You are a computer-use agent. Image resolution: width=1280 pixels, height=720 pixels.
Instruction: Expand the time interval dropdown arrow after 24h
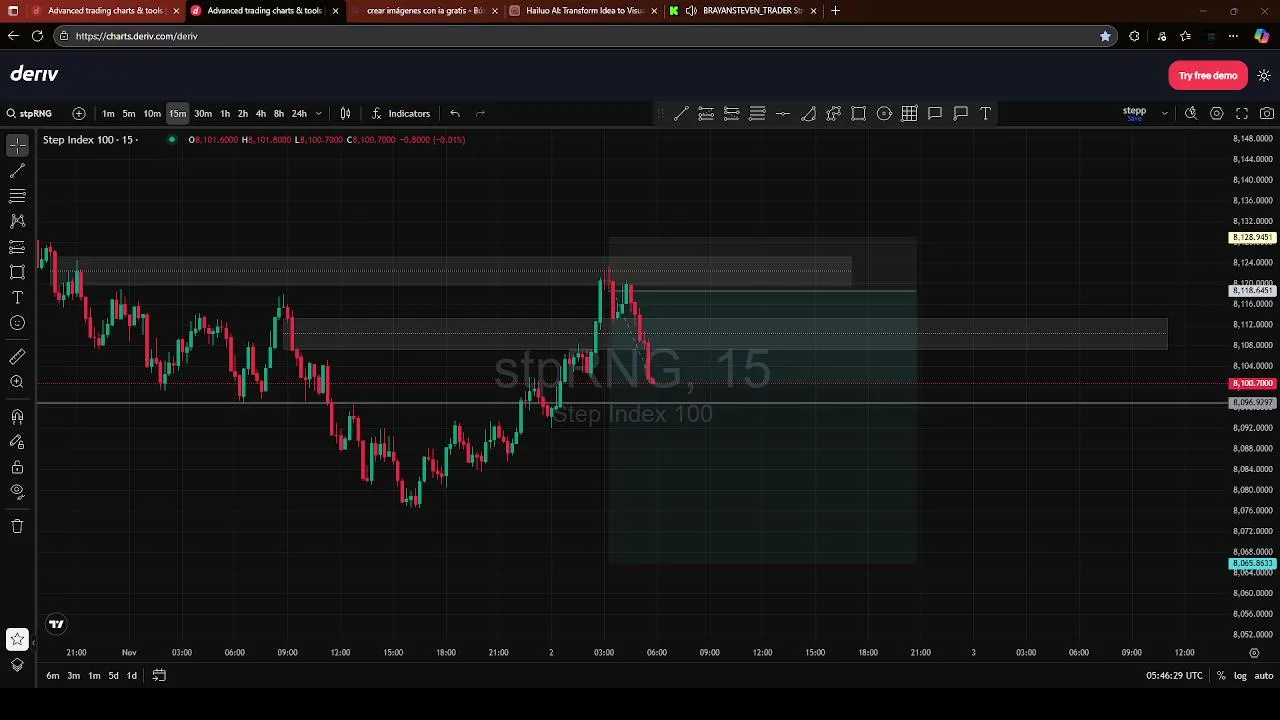click(x=319, y=113)
